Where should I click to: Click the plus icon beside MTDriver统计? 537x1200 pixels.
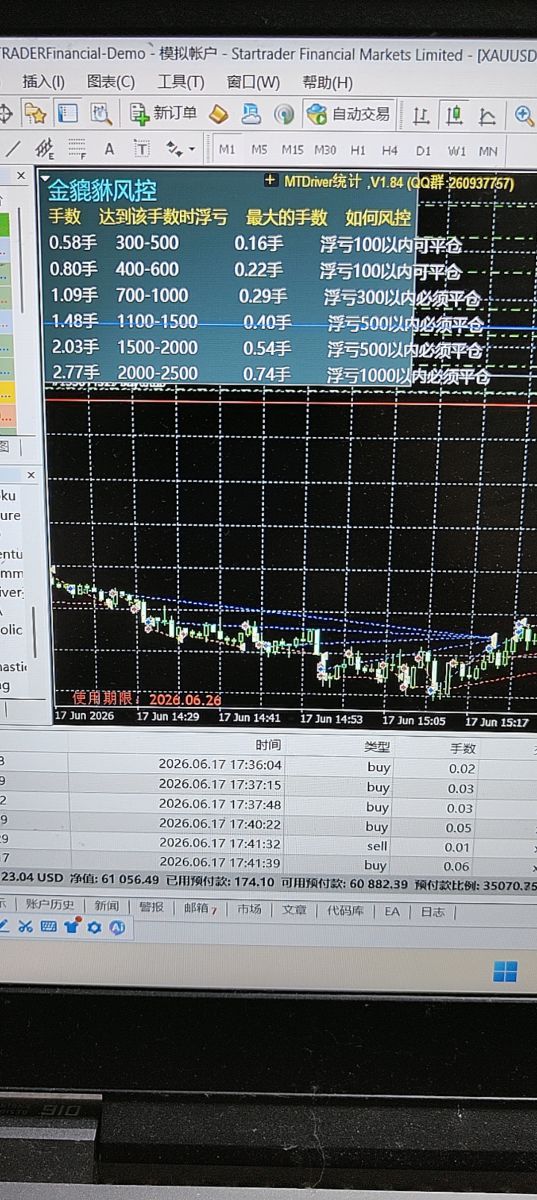271,181
